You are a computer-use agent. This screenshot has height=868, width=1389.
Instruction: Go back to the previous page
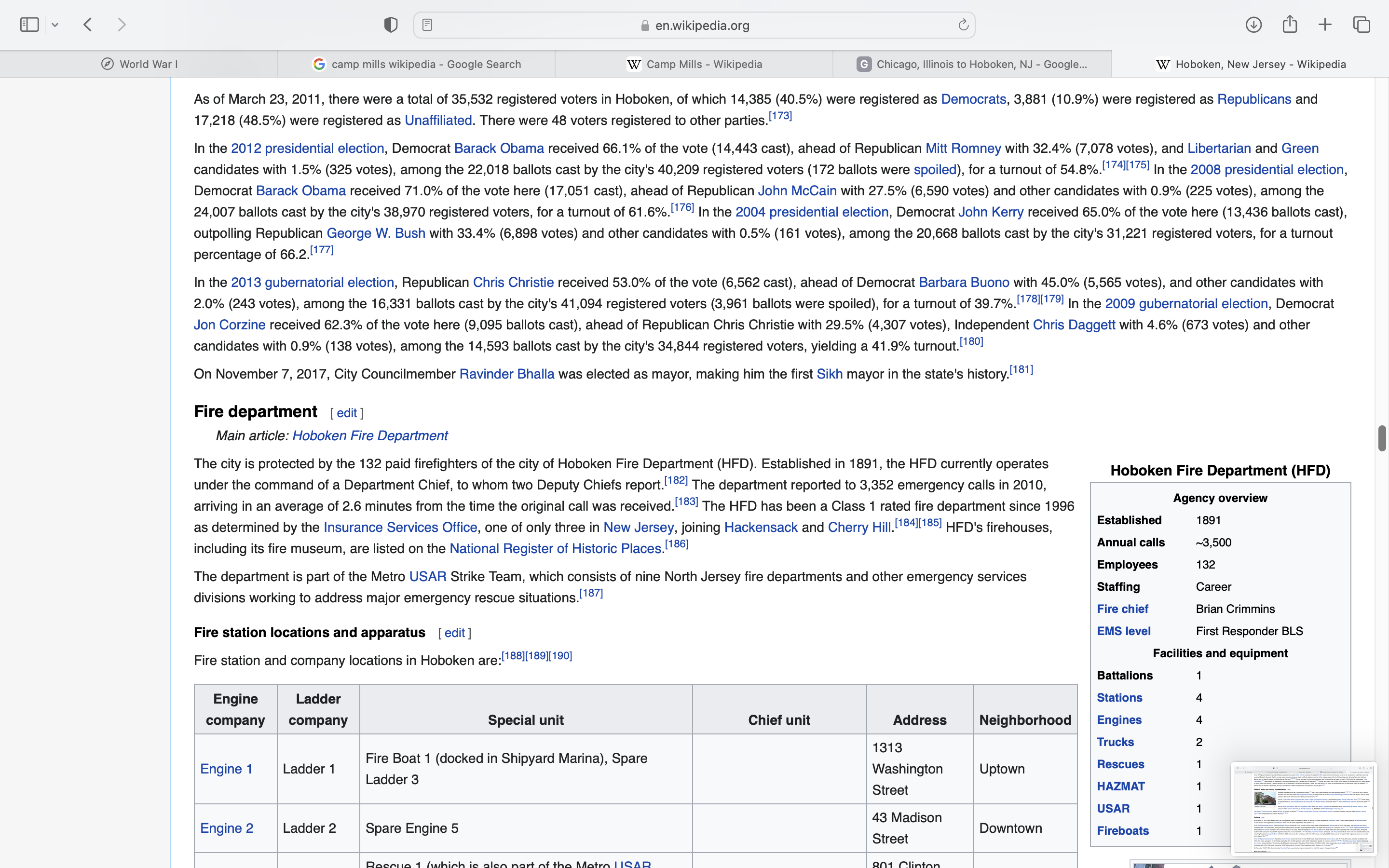88,25
